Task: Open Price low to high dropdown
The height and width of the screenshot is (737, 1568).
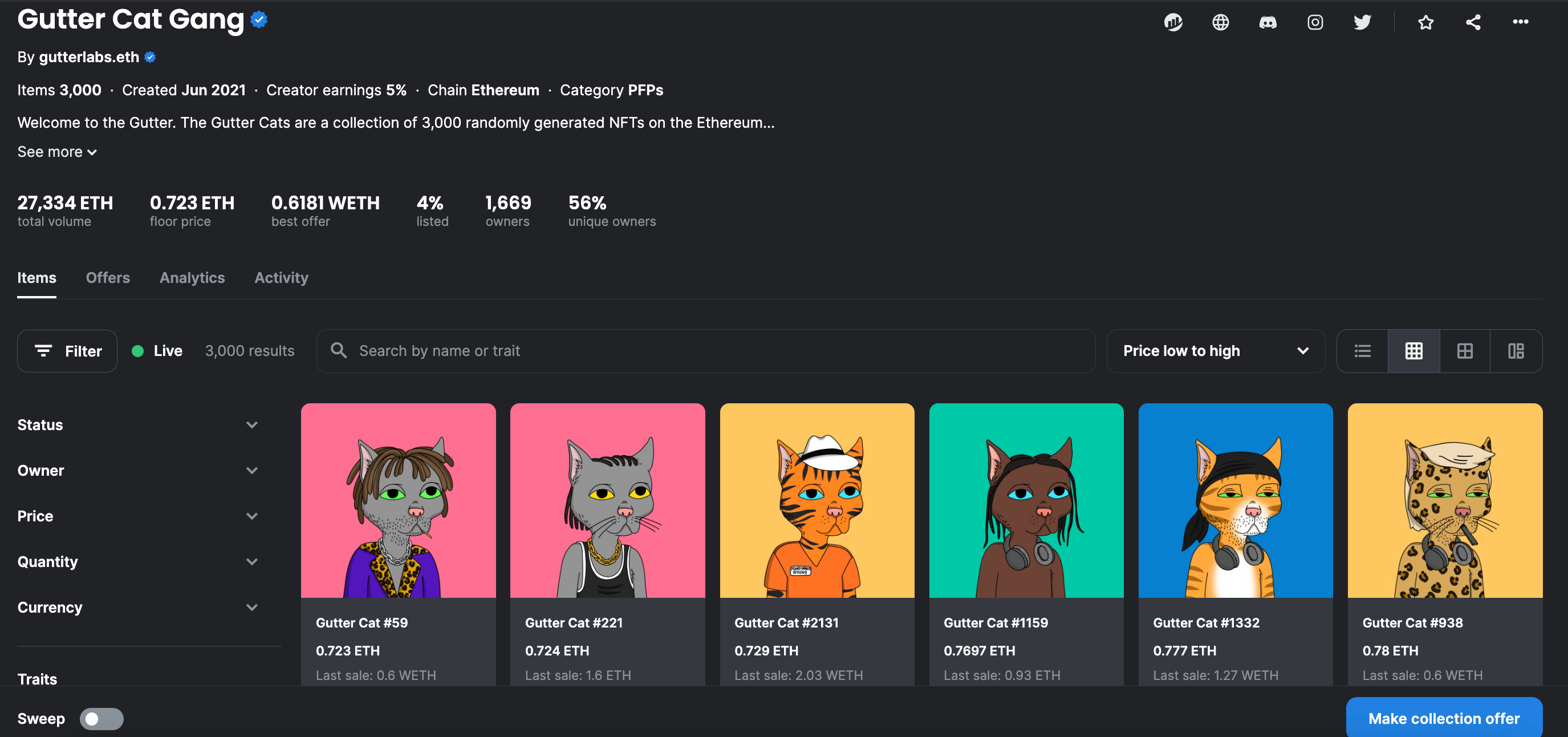Action: pos(1215,351)
